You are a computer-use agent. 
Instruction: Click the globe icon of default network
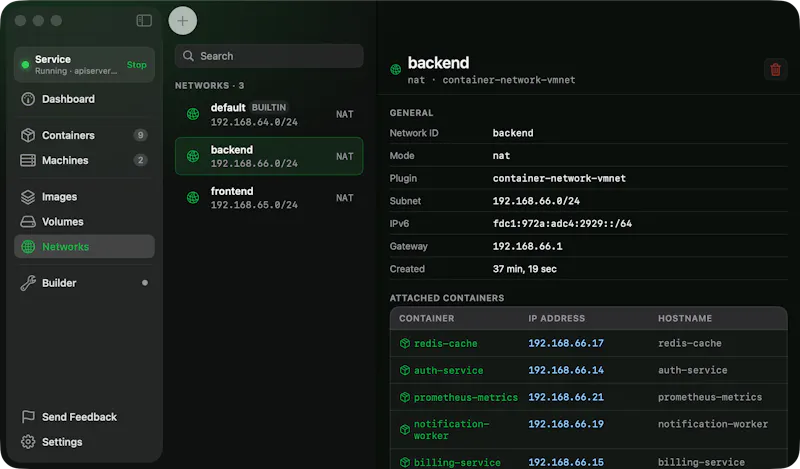(193, 114)
